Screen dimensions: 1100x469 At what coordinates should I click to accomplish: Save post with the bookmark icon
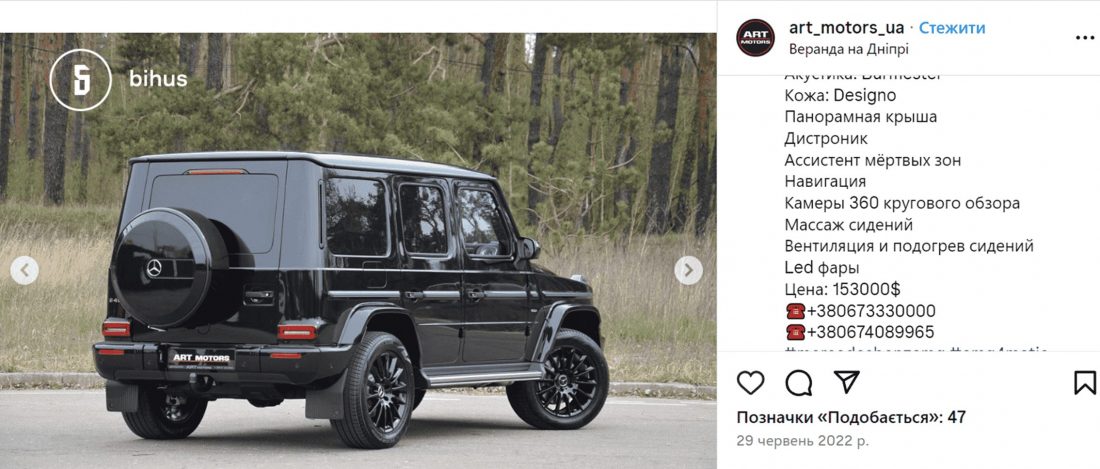[x=1085, y=382]
